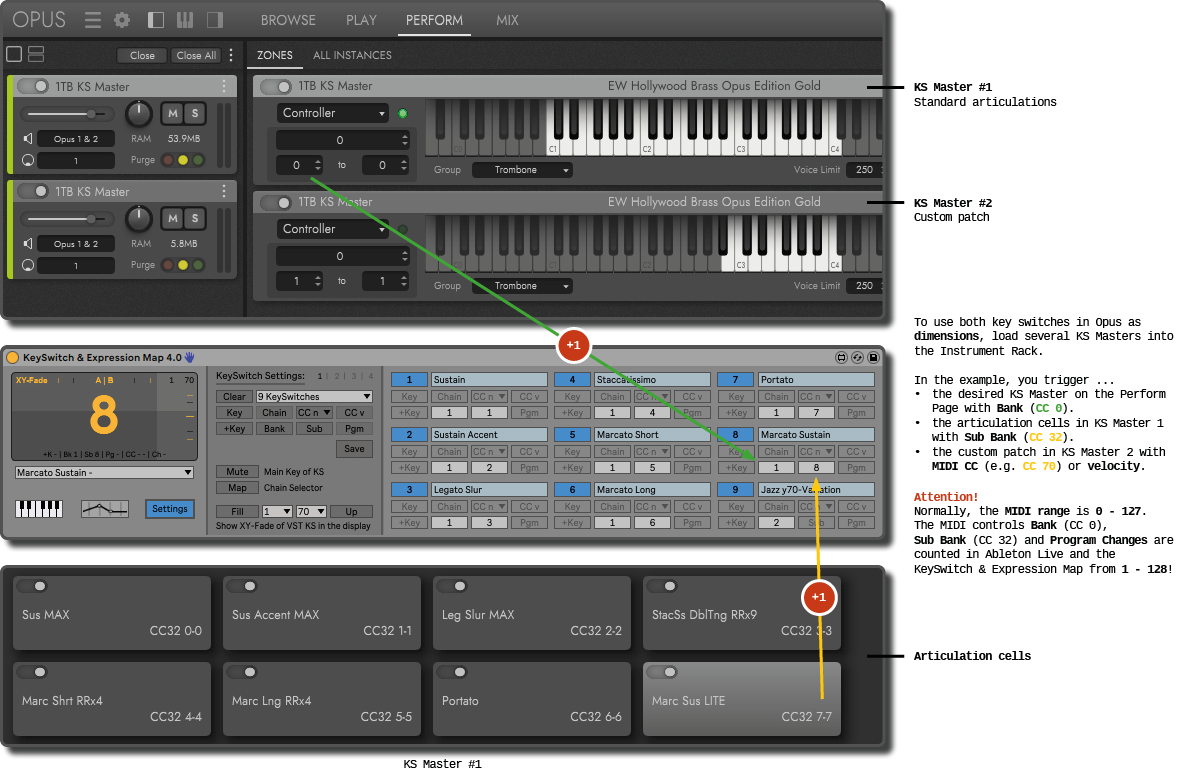Solo second rack KS Master with S

[195, 219]
